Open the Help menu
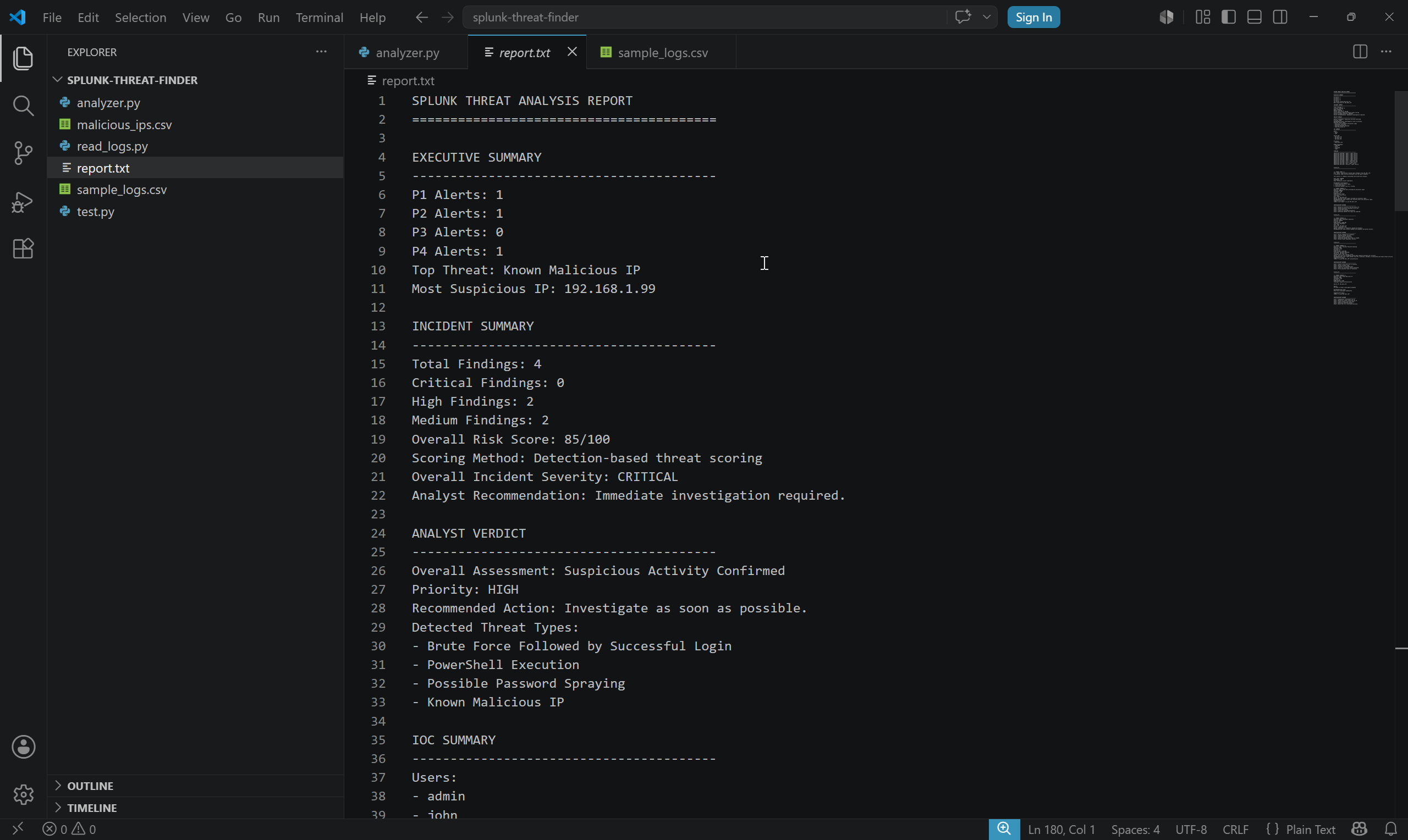This screenshot has height=840, width=1408. point(372,18)
